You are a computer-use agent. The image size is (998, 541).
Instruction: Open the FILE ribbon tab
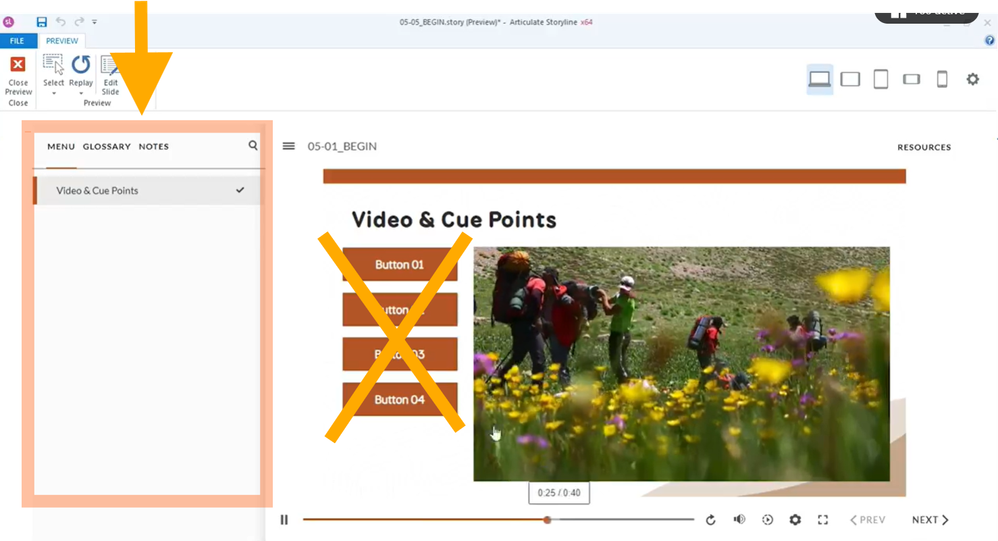17,41
